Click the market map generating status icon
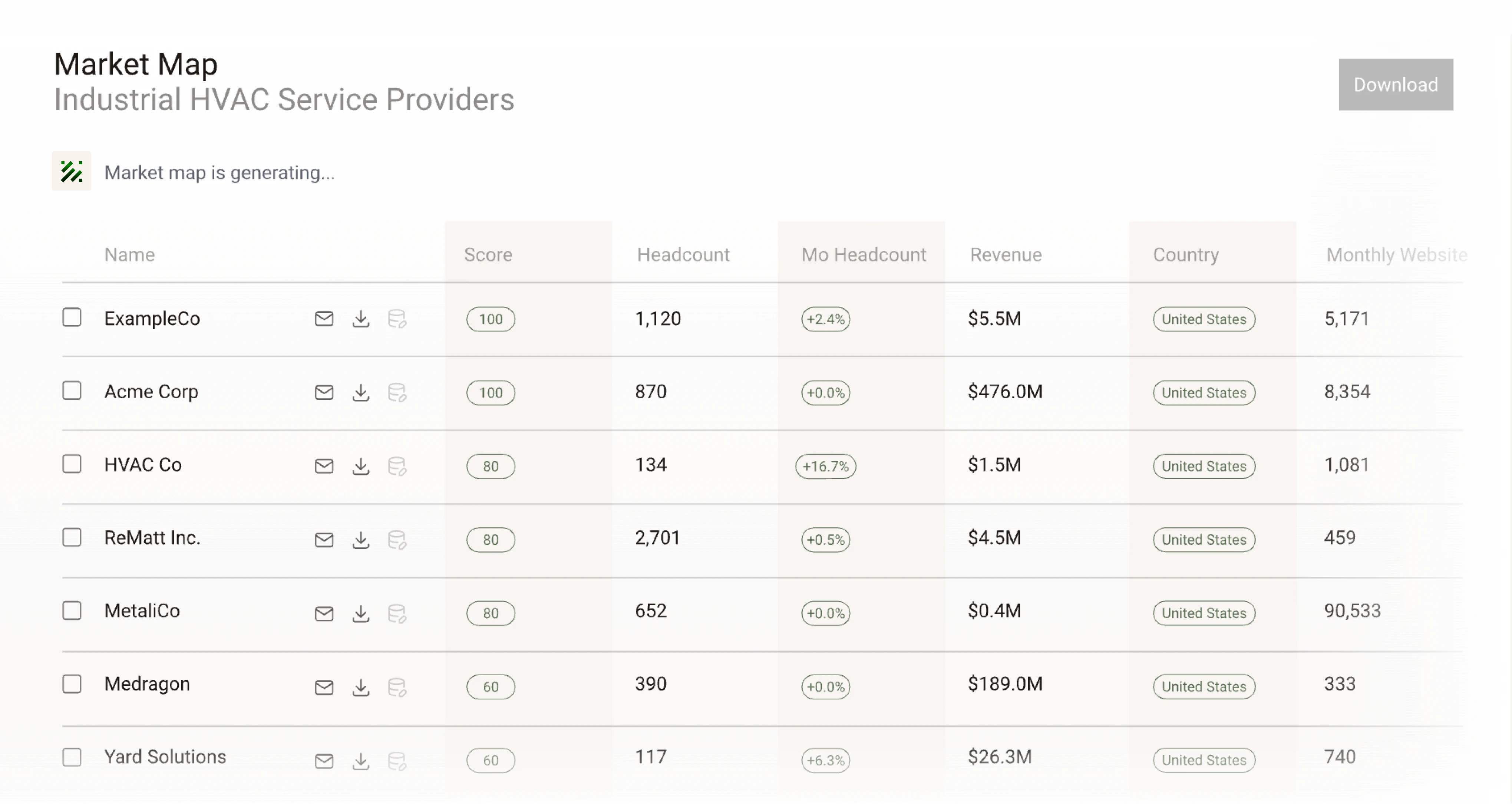1512x804 pixels. [x=72, y=171]
